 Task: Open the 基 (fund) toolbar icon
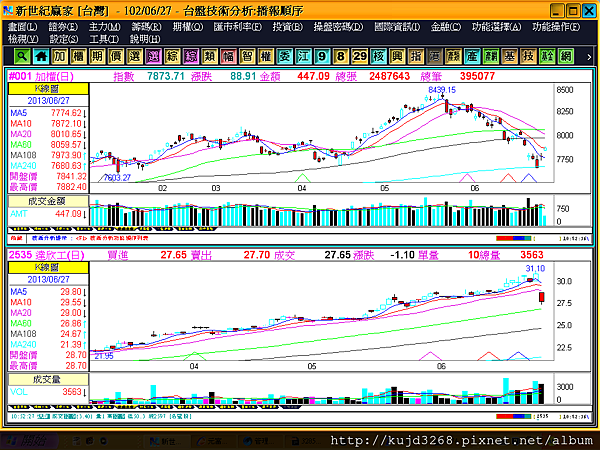pos(510,57)
